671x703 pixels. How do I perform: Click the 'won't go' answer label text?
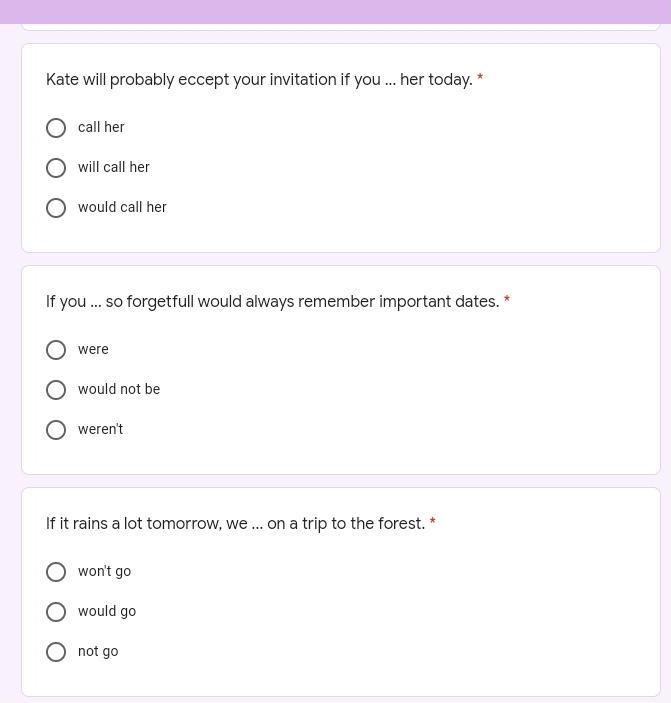[x=104, y=572]
